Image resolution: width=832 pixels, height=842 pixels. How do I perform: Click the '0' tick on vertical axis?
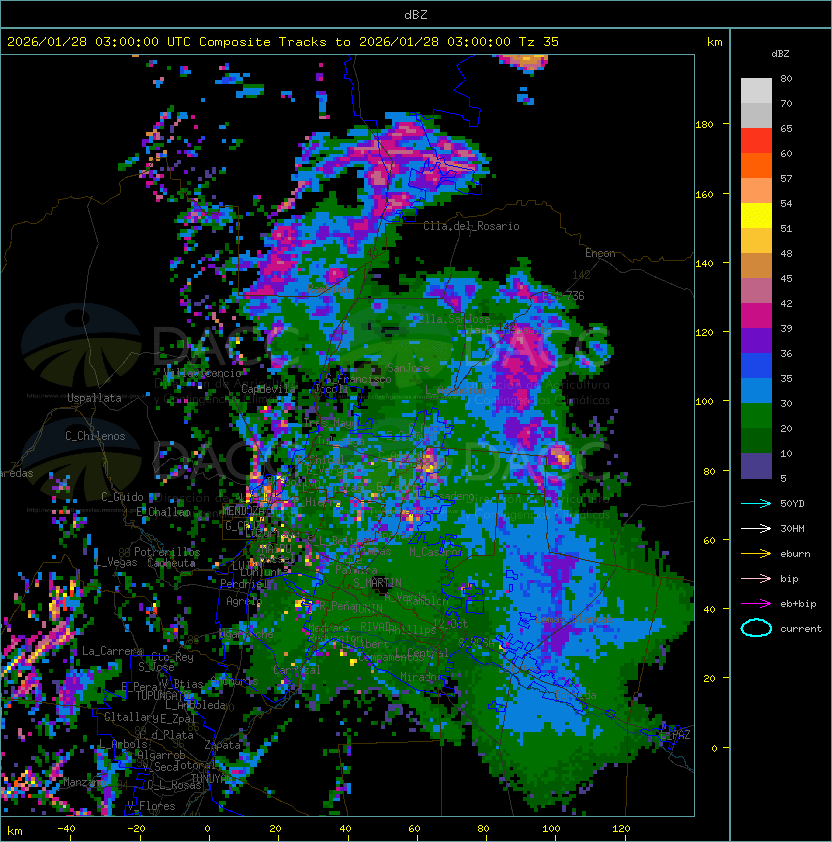(x=714, y=749)
